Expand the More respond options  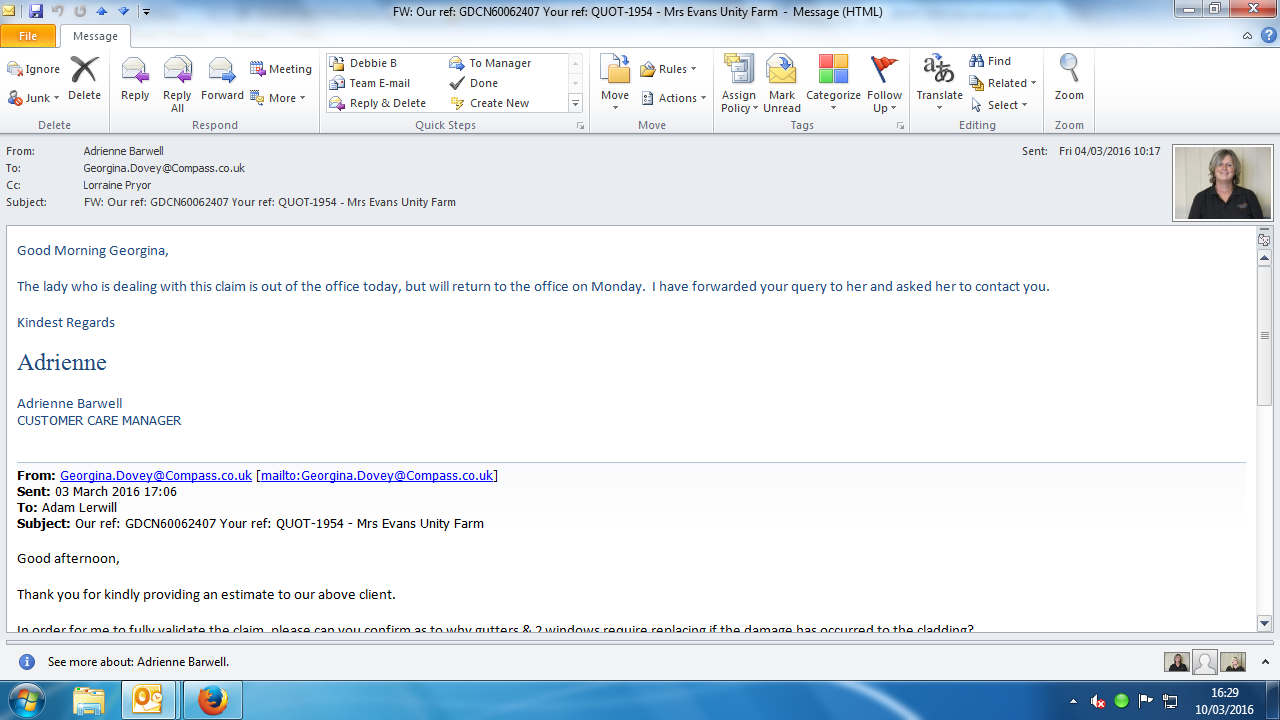click(x=278, y=98)
